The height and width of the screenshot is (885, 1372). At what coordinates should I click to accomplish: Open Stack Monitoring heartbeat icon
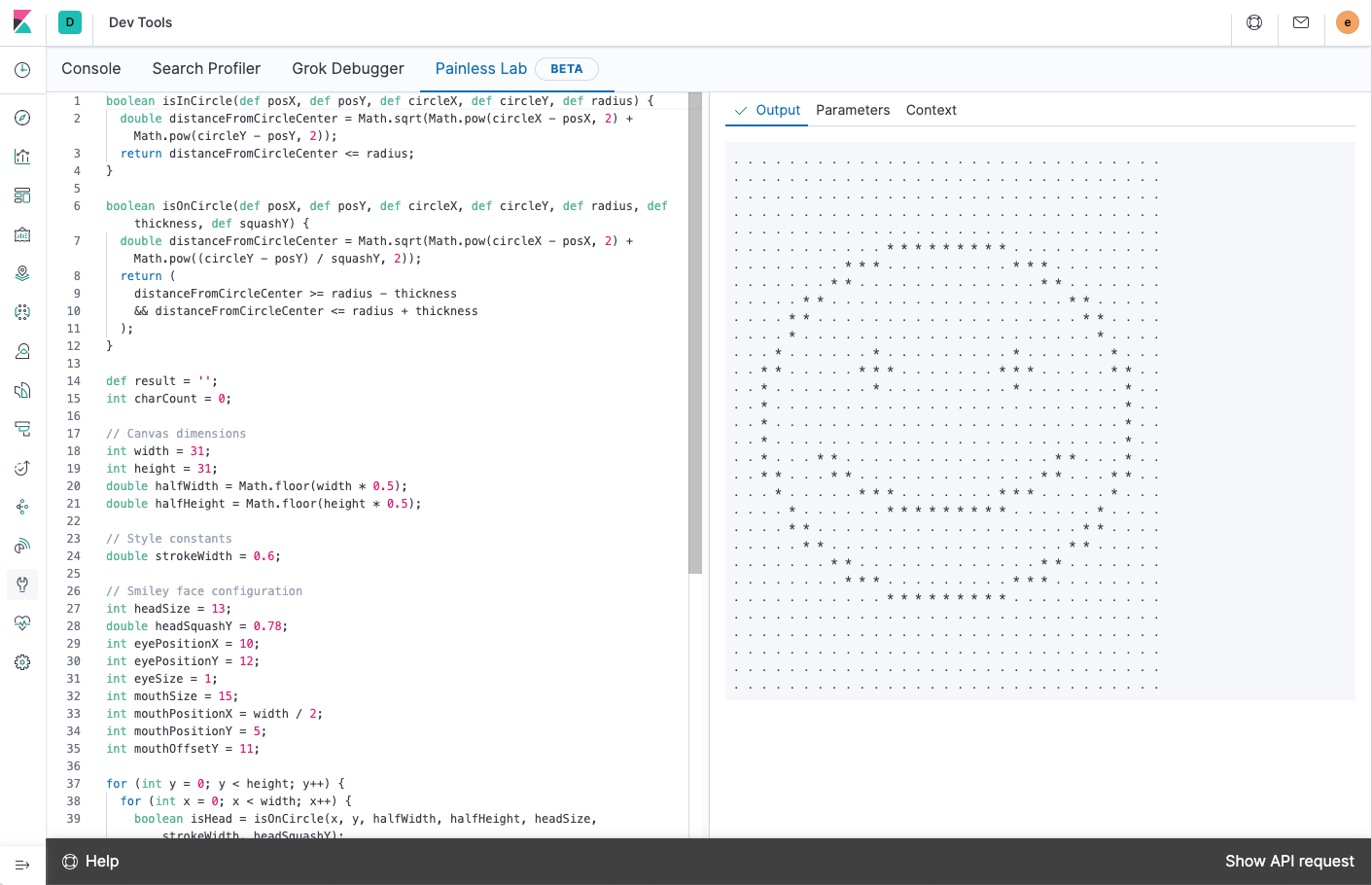coord(22,623)
